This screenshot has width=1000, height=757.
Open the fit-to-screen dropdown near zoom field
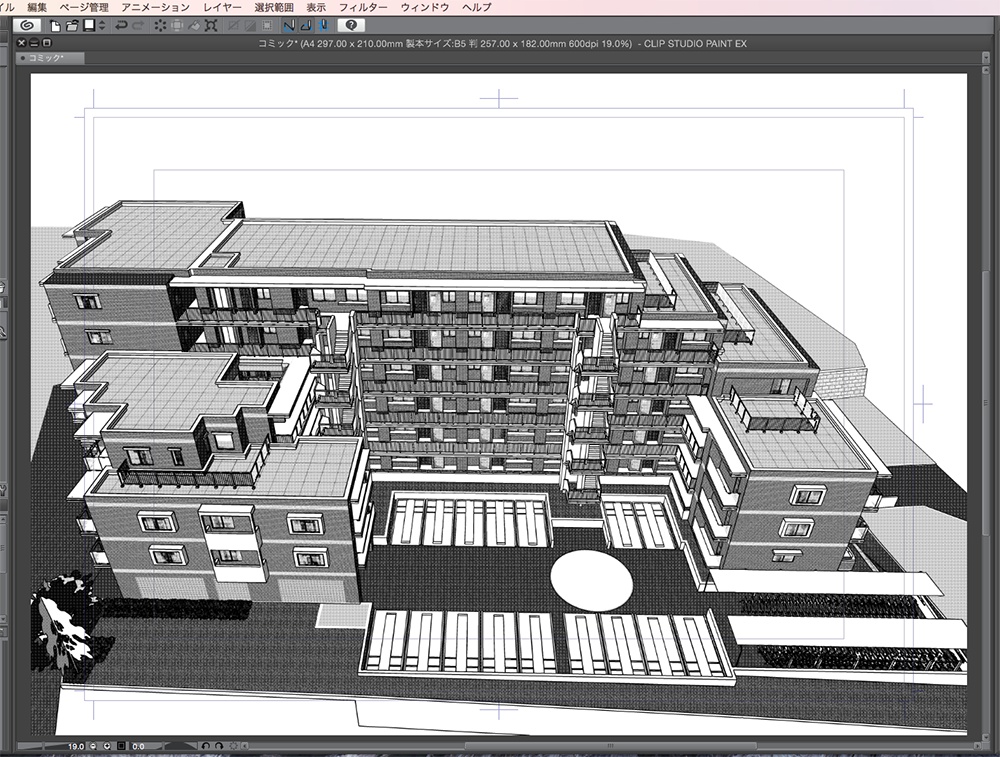(107, 747)
